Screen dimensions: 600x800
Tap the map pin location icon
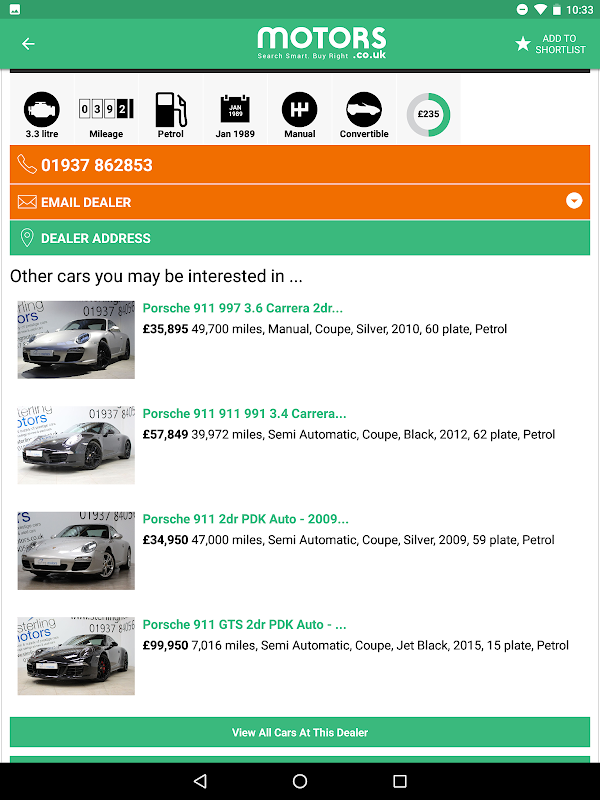[27, 238]
